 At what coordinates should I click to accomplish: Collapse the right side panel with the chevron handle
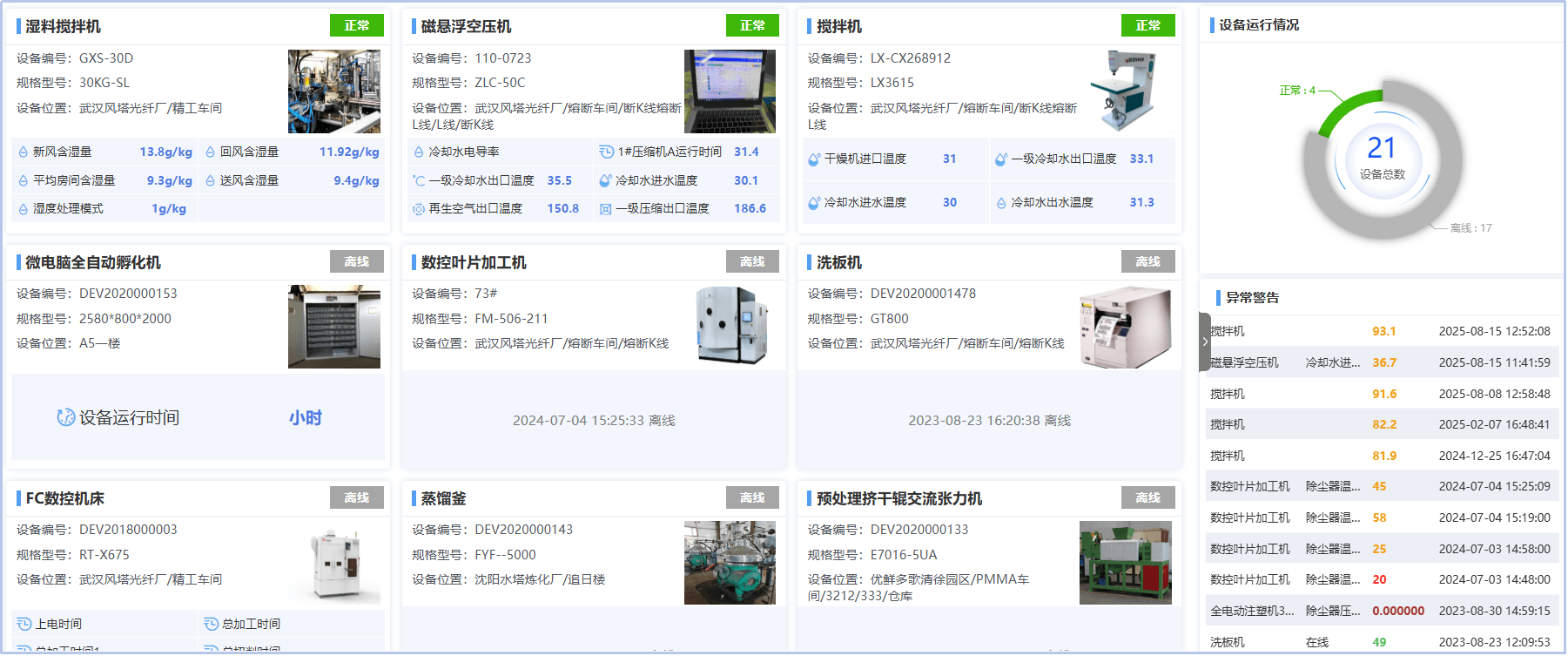[x=1205, y=342]
